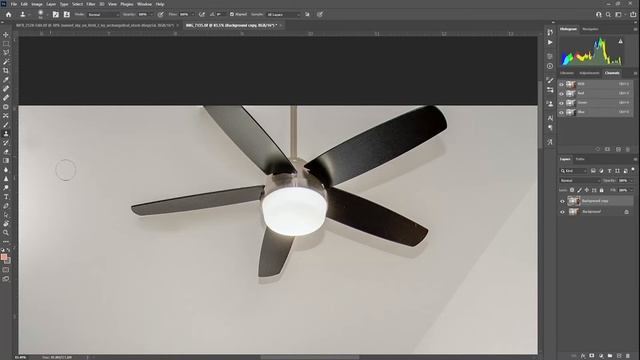
Task: Select the Crop tool
Action: click(6, 71)
